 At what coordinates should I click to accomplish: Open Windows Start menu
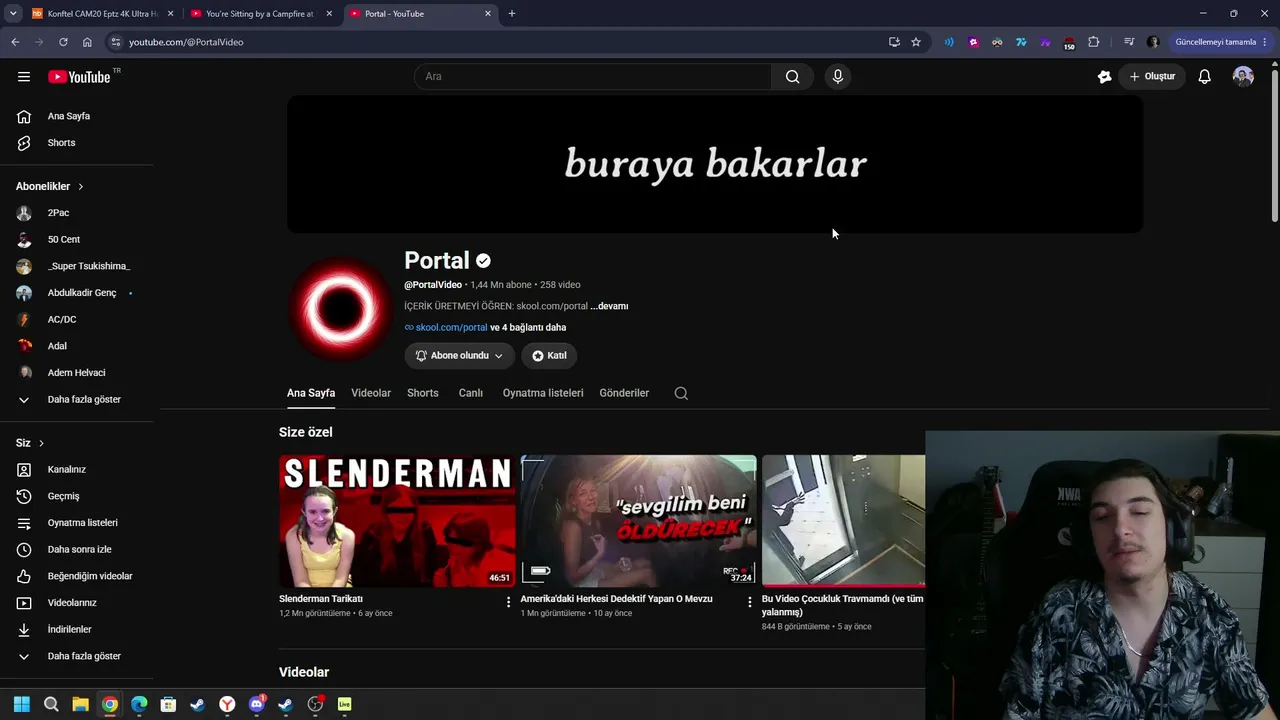pyautogui.click(x=22, y=704)
